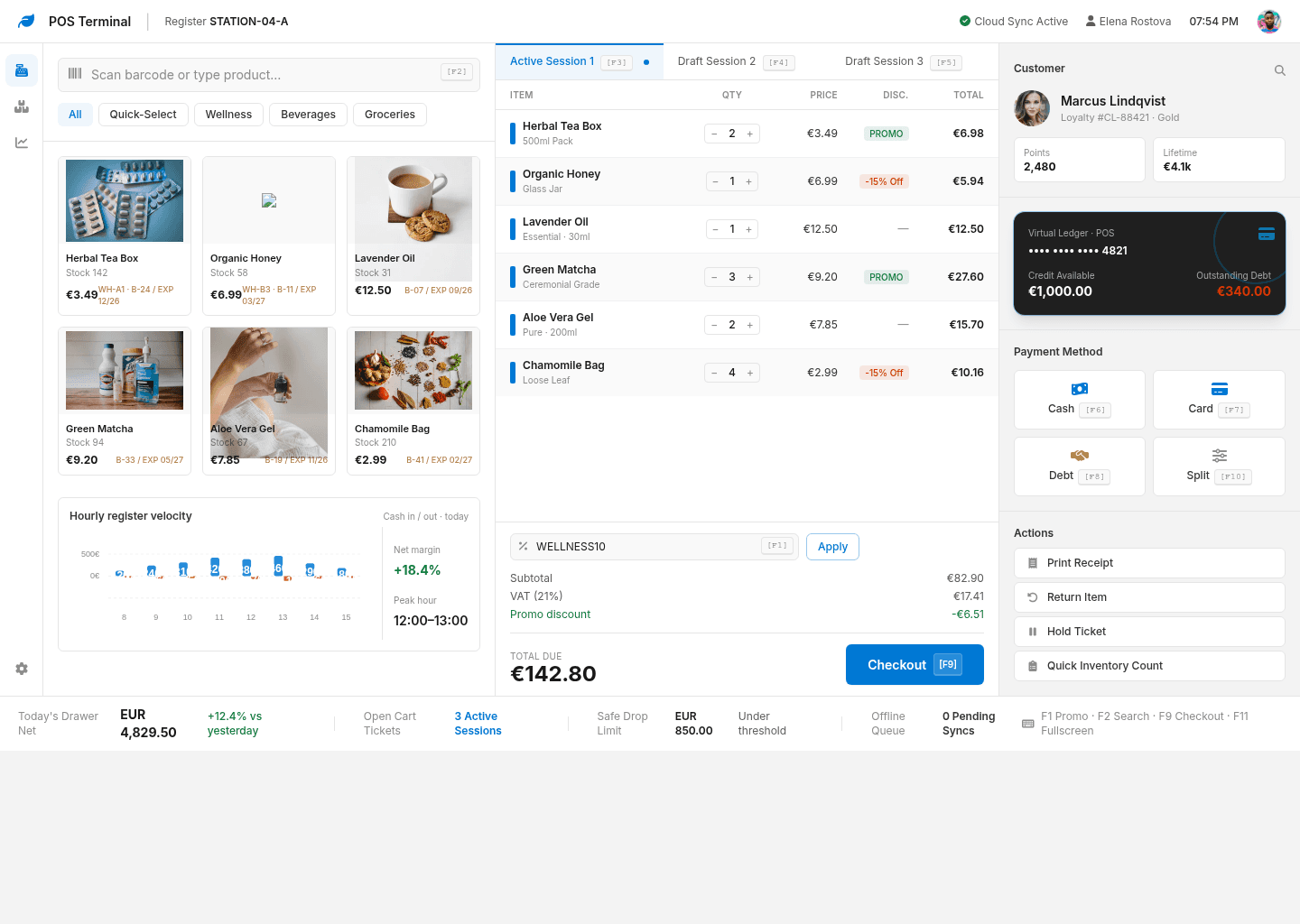The width and height of the screenshot is (1300, 924).
Task: Click Marcus Lindqvist profile photo
Action: (x=1032, y=108)
